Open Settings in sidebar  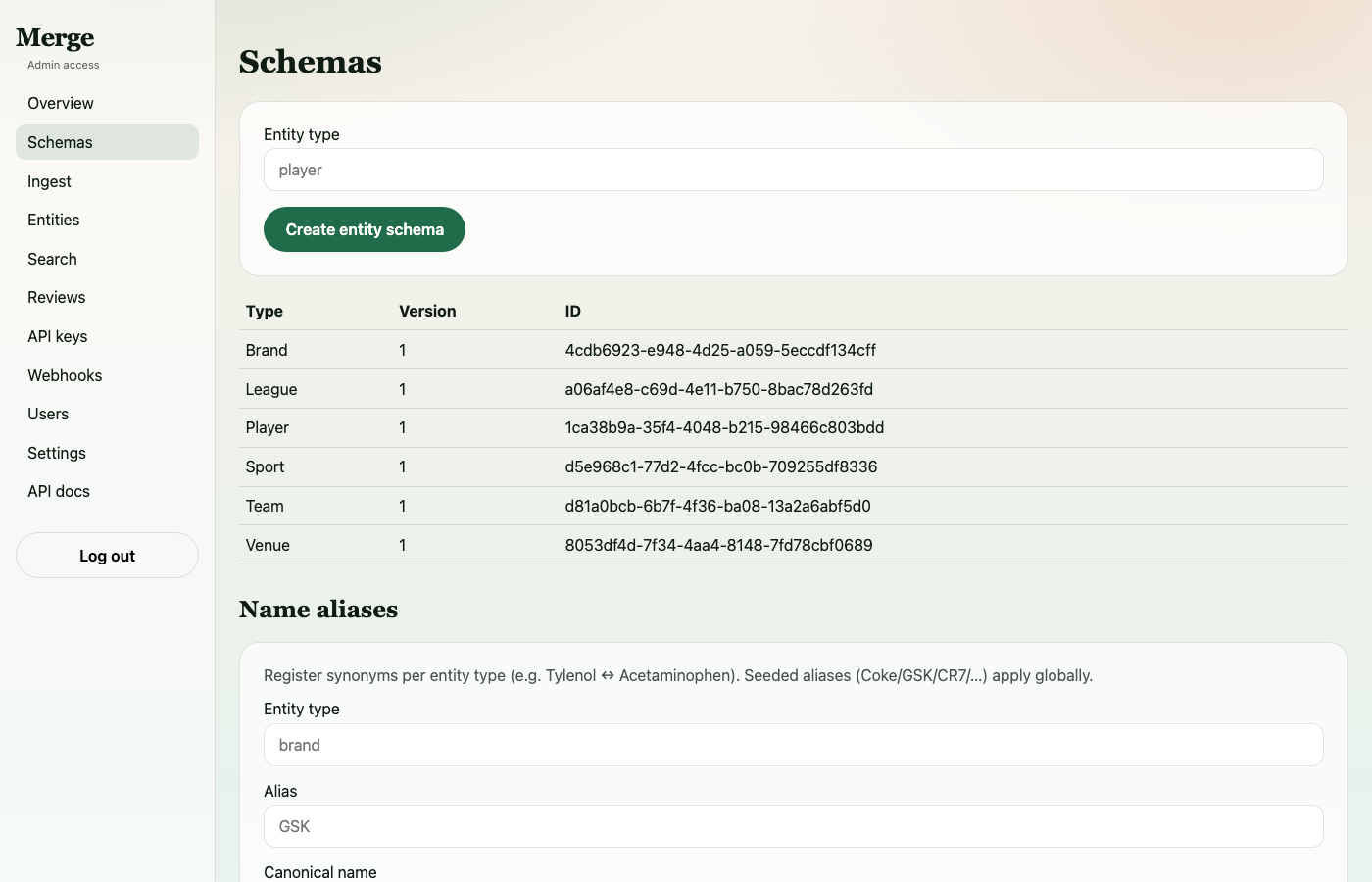(x=107, y=453)
